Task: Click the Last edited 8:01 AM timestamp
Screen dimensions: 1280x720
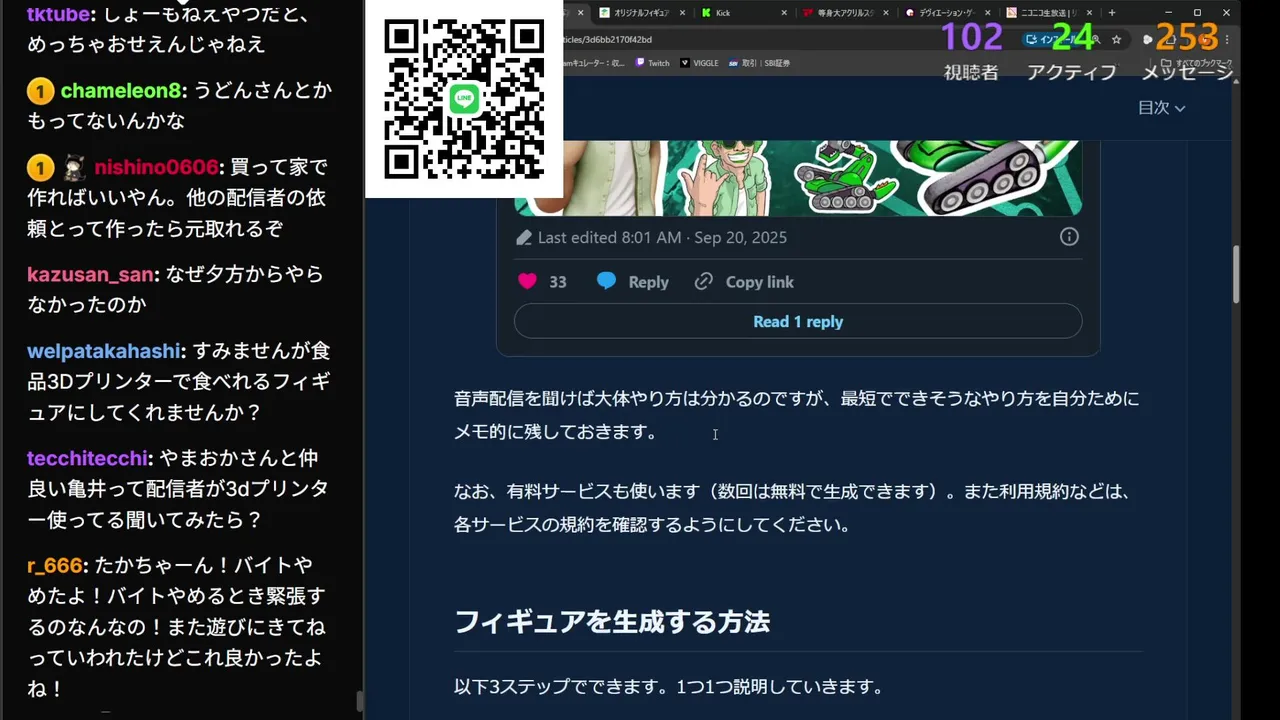Action: click(x=662, y=237)
